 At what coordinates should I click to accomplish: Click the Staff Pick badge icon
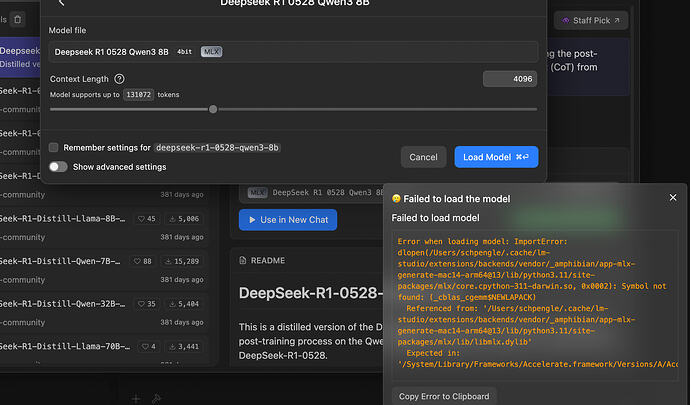pos(565,20)
